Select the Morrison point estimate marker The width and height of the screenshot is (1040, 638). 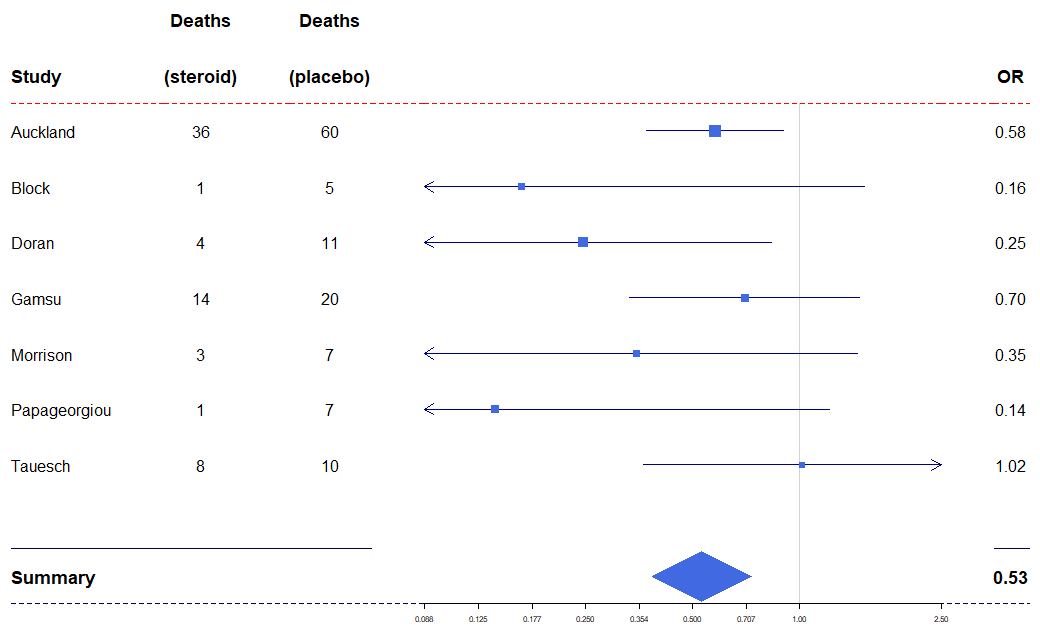click(636, 353)
